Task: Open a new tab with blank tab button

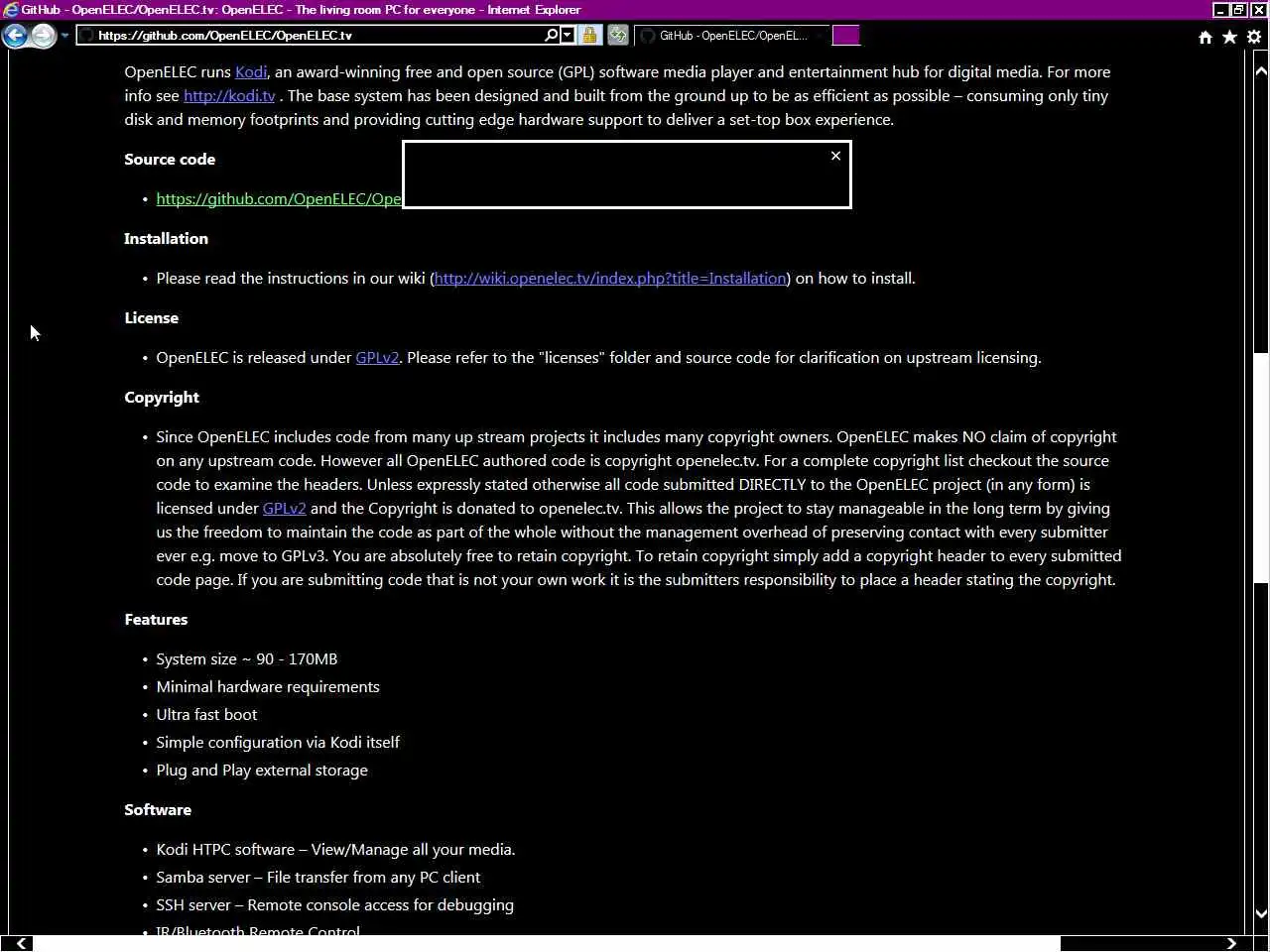Action: pos(845,35)
